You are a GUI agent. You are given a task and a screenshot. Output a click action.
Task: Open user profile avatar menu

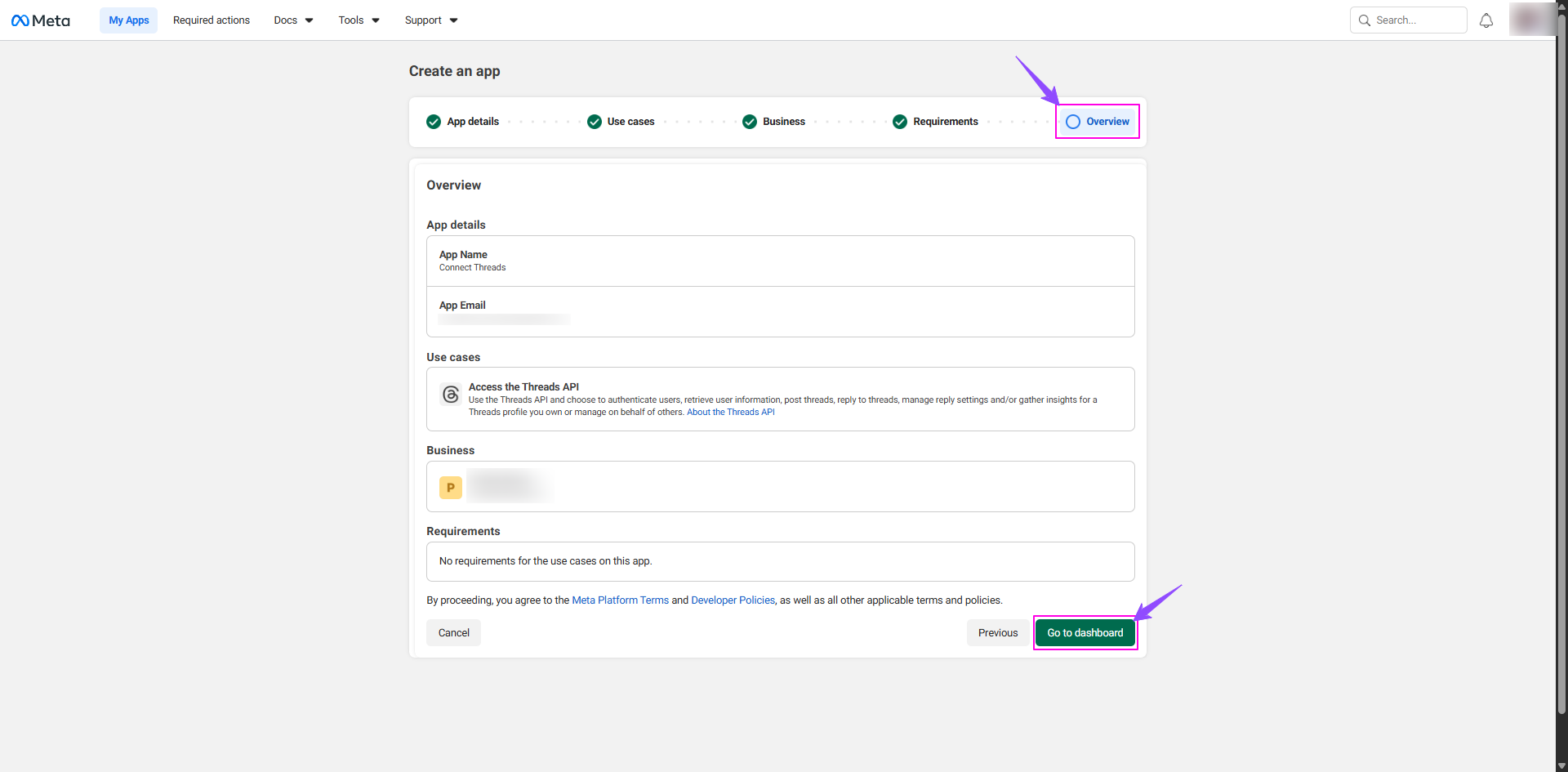pos(1530,20)
